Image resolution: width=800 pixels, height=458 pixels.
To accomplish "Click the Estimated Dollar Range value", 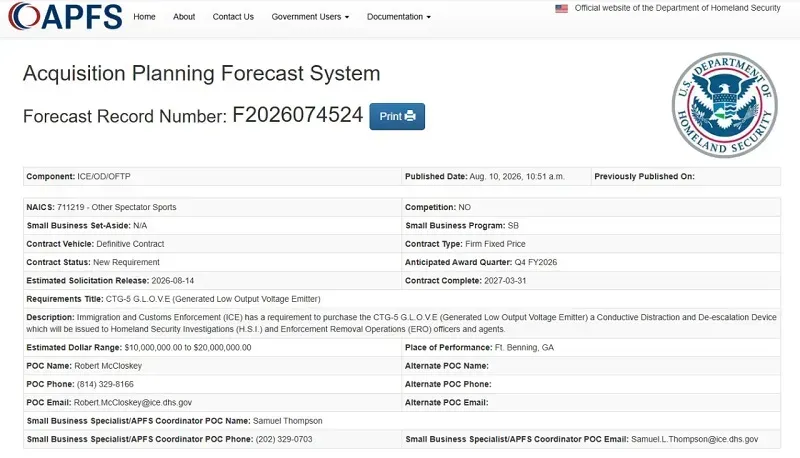I will point(188,347).
